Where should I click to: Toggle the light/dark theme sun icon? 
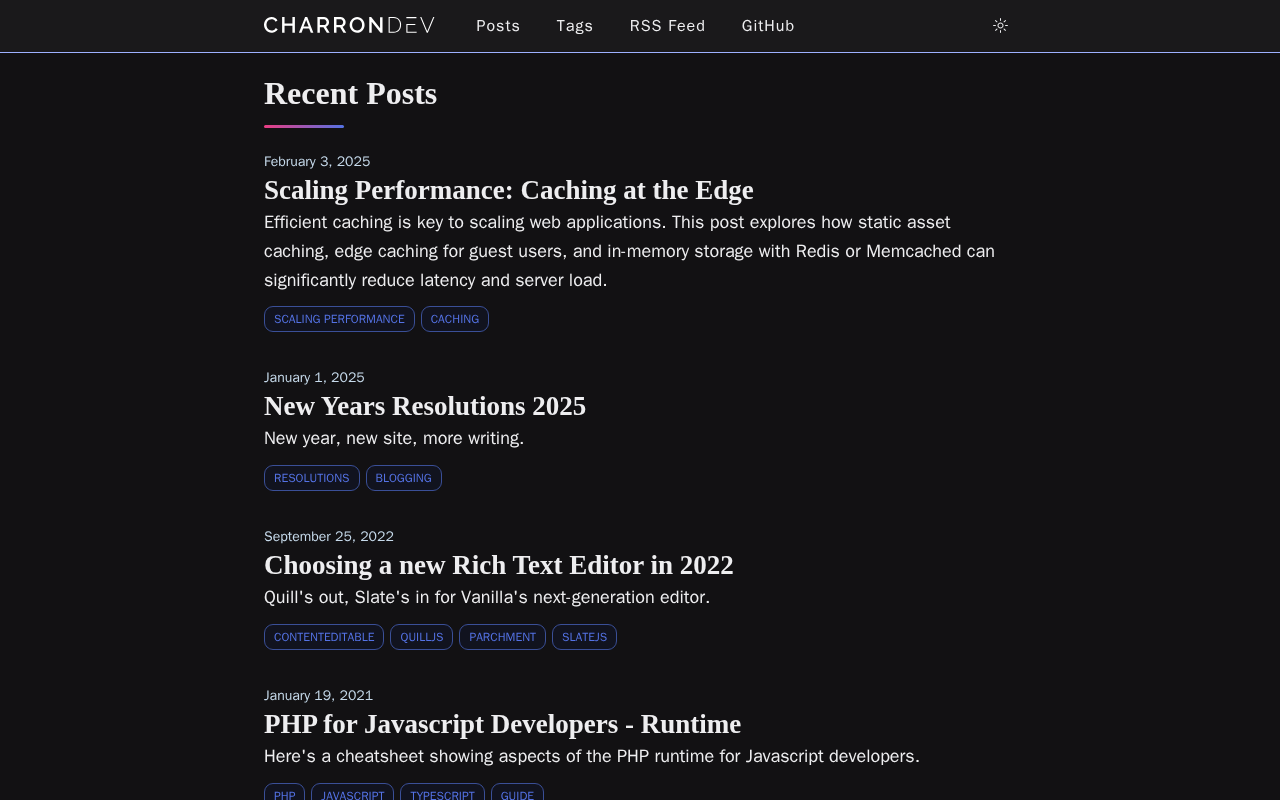pyautogui.click(x=1000, y=26)
